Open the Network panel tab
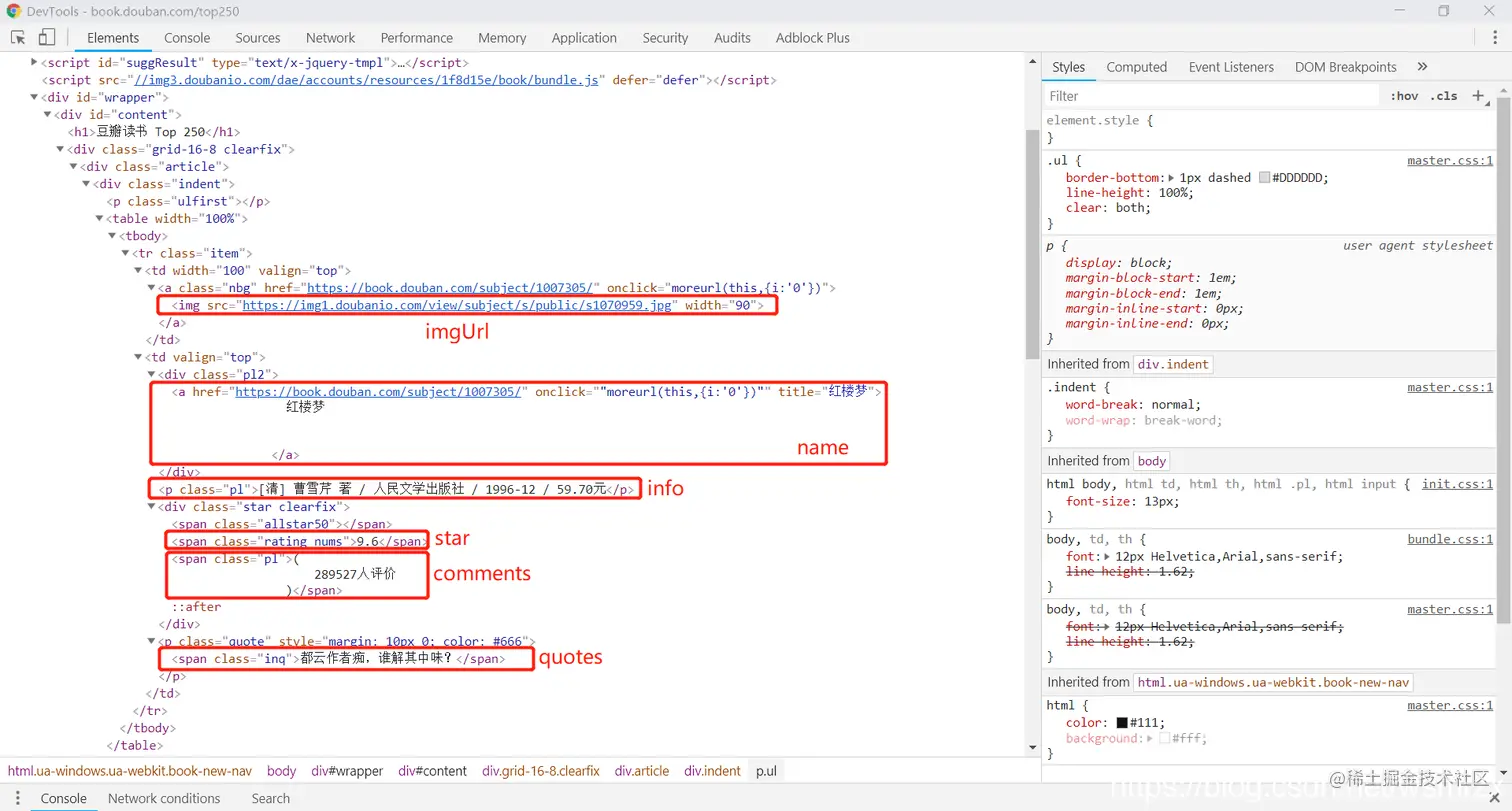 (x=331, y=38)
